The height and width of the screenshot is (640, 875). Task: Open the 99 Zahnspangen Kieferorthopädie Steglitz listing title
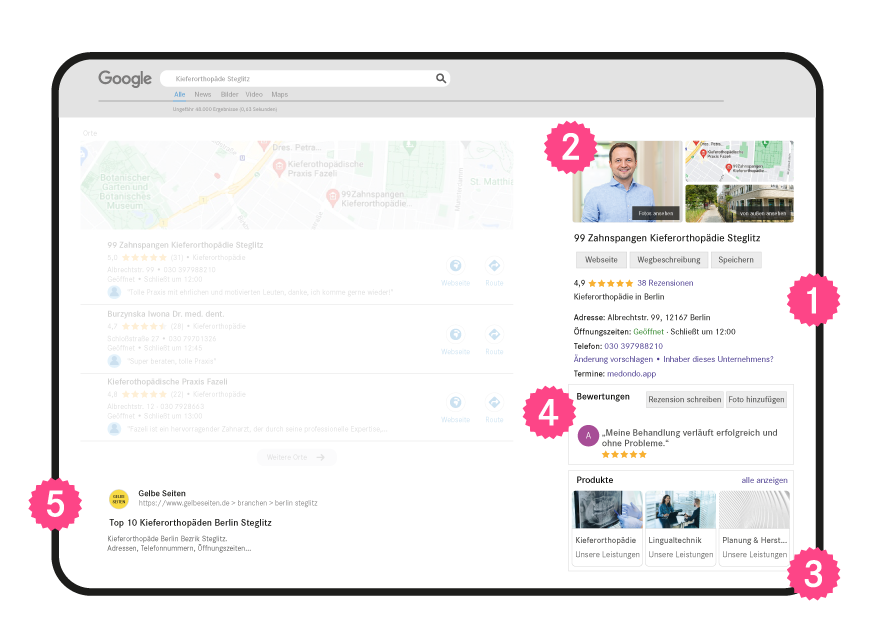tap(185, 245)
